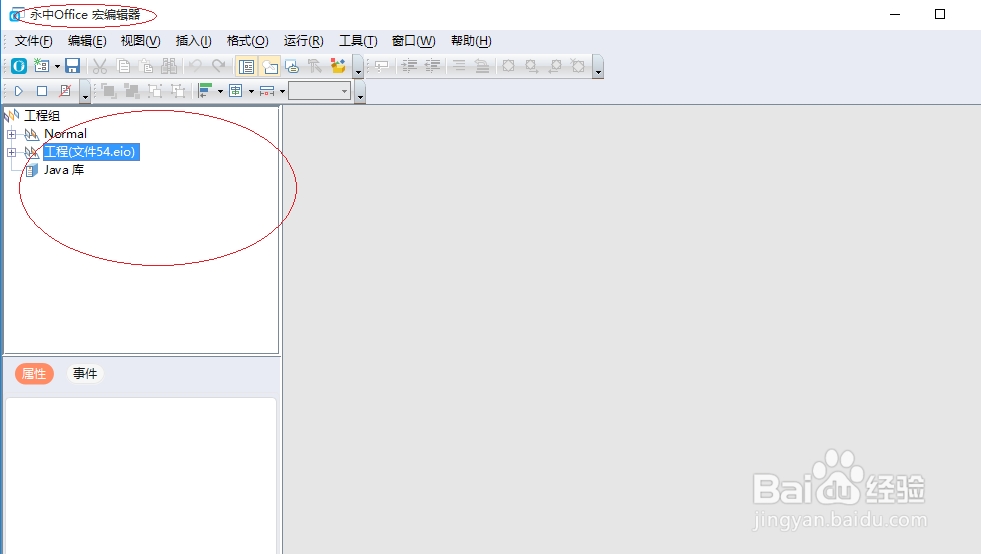Click the bring to front icon
This screenshot has width=981, height=554.
point(109,91)
